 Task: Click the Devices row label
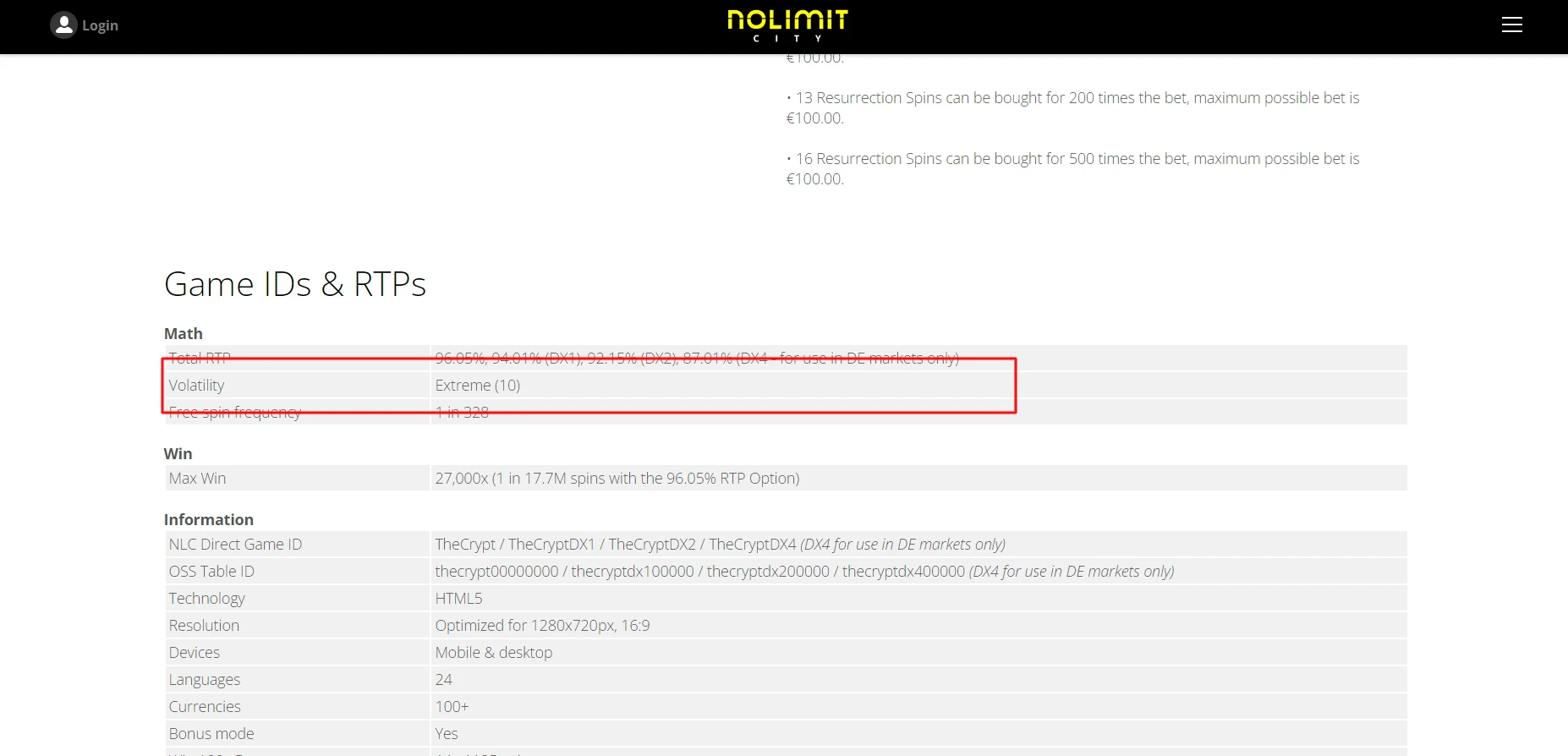tap(194, 652)
